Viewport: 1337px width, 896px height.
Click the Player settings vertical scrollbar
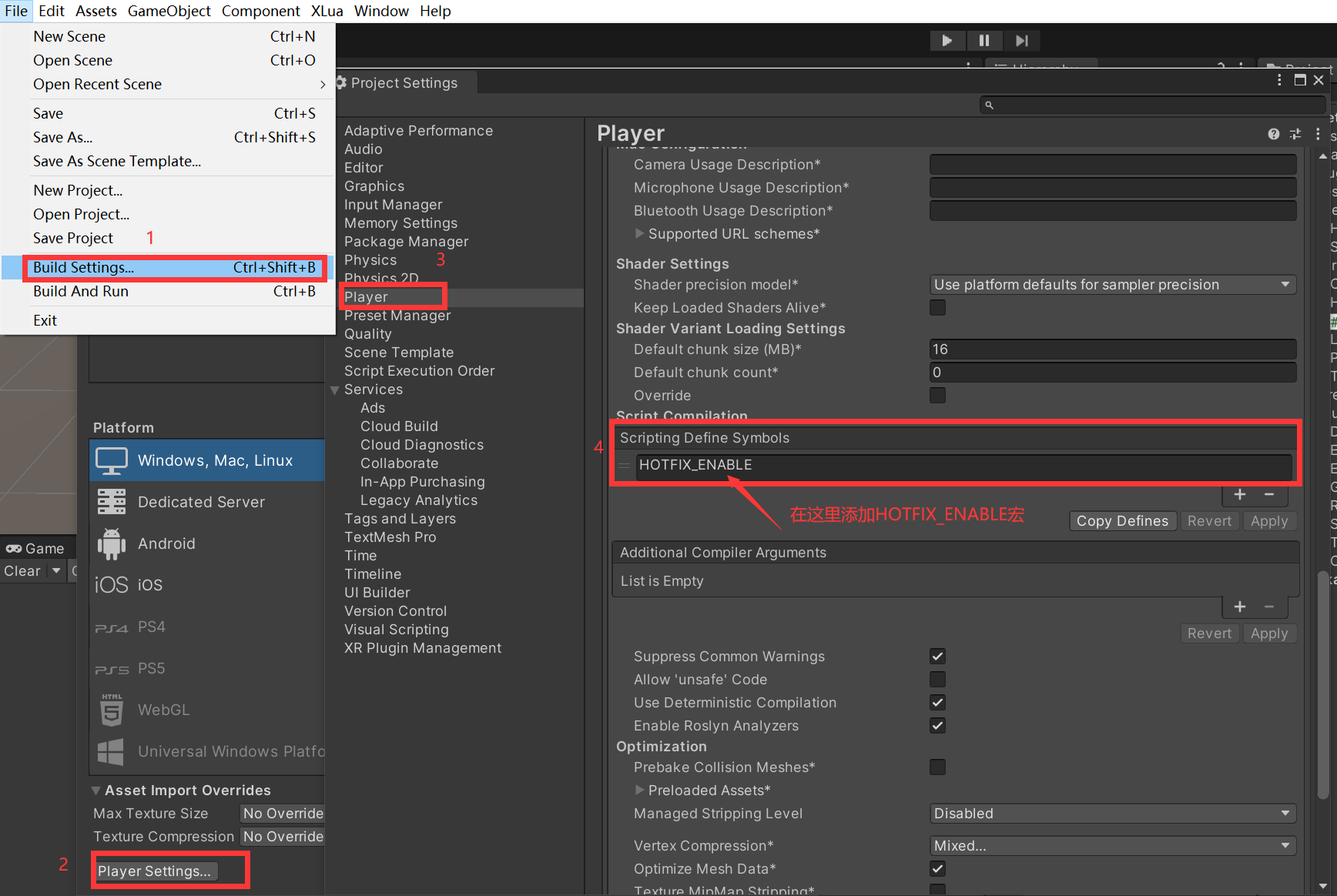click(x=1323, y=685)
